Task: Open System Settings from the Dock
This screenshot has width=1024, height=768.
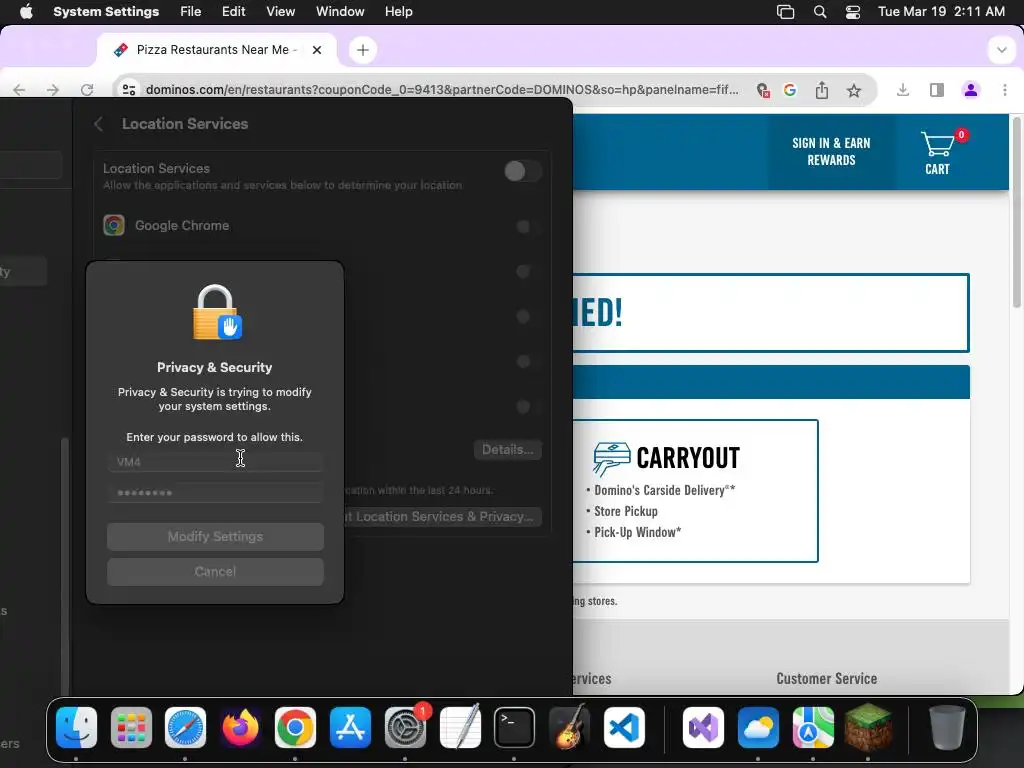Action: pos(405,728)
